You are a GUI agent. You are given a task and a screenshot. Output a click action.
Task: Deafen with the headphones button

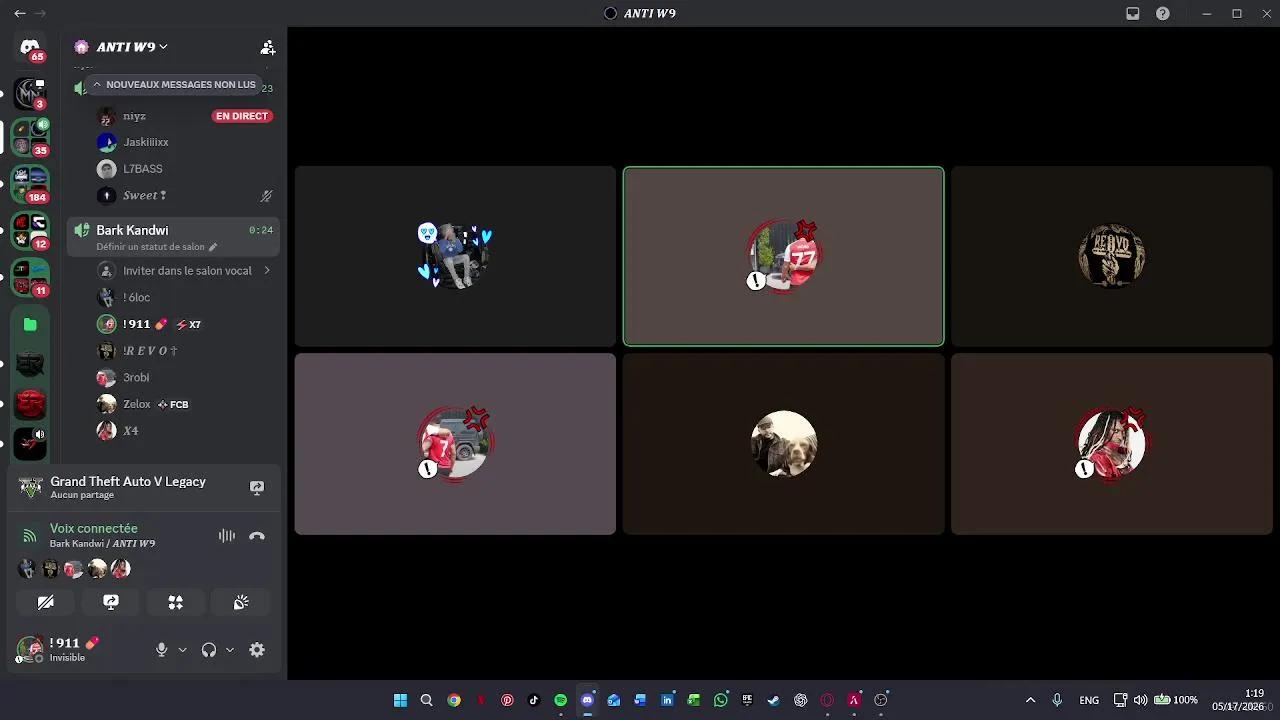pyautogui.click(x=208, y=650)
